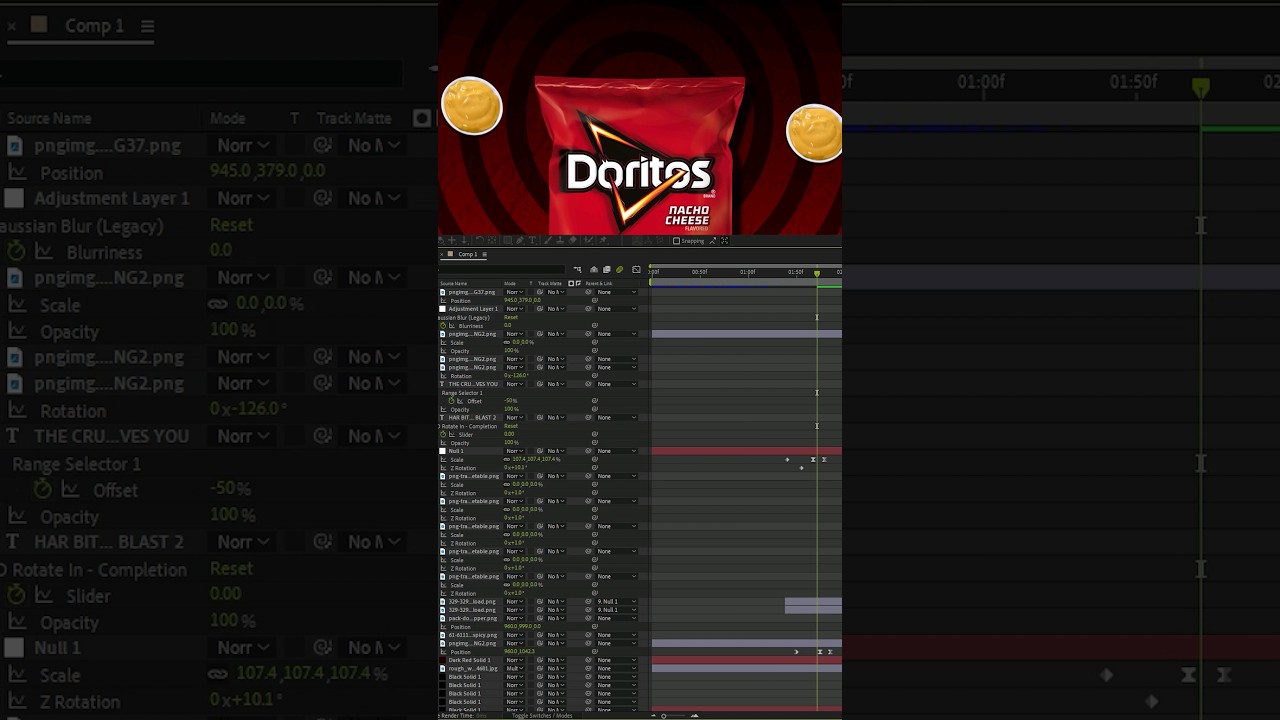Click the Mode column header

(x=509, y=283)
